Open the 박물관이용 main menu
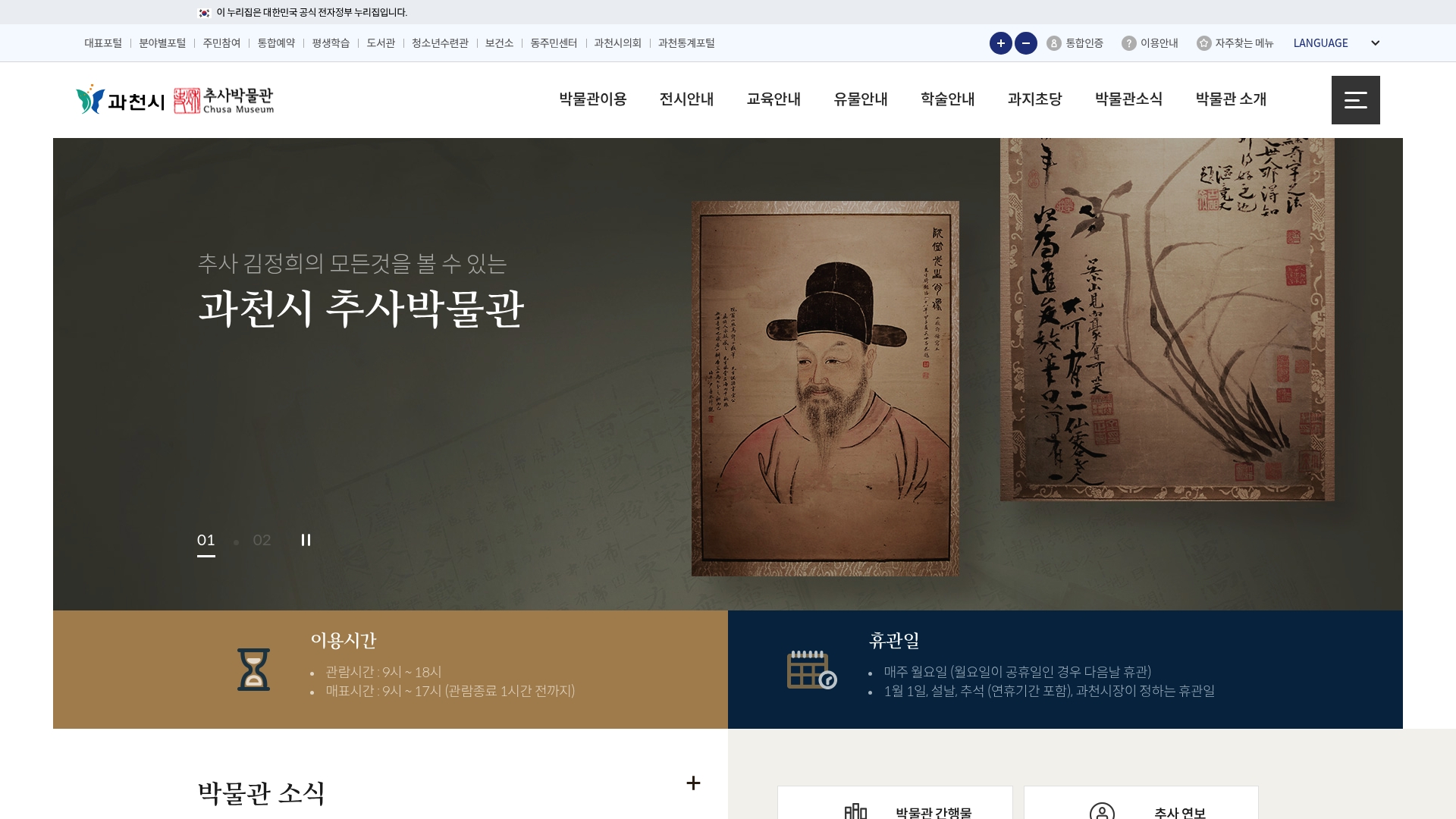 click(x=593, y=99)
